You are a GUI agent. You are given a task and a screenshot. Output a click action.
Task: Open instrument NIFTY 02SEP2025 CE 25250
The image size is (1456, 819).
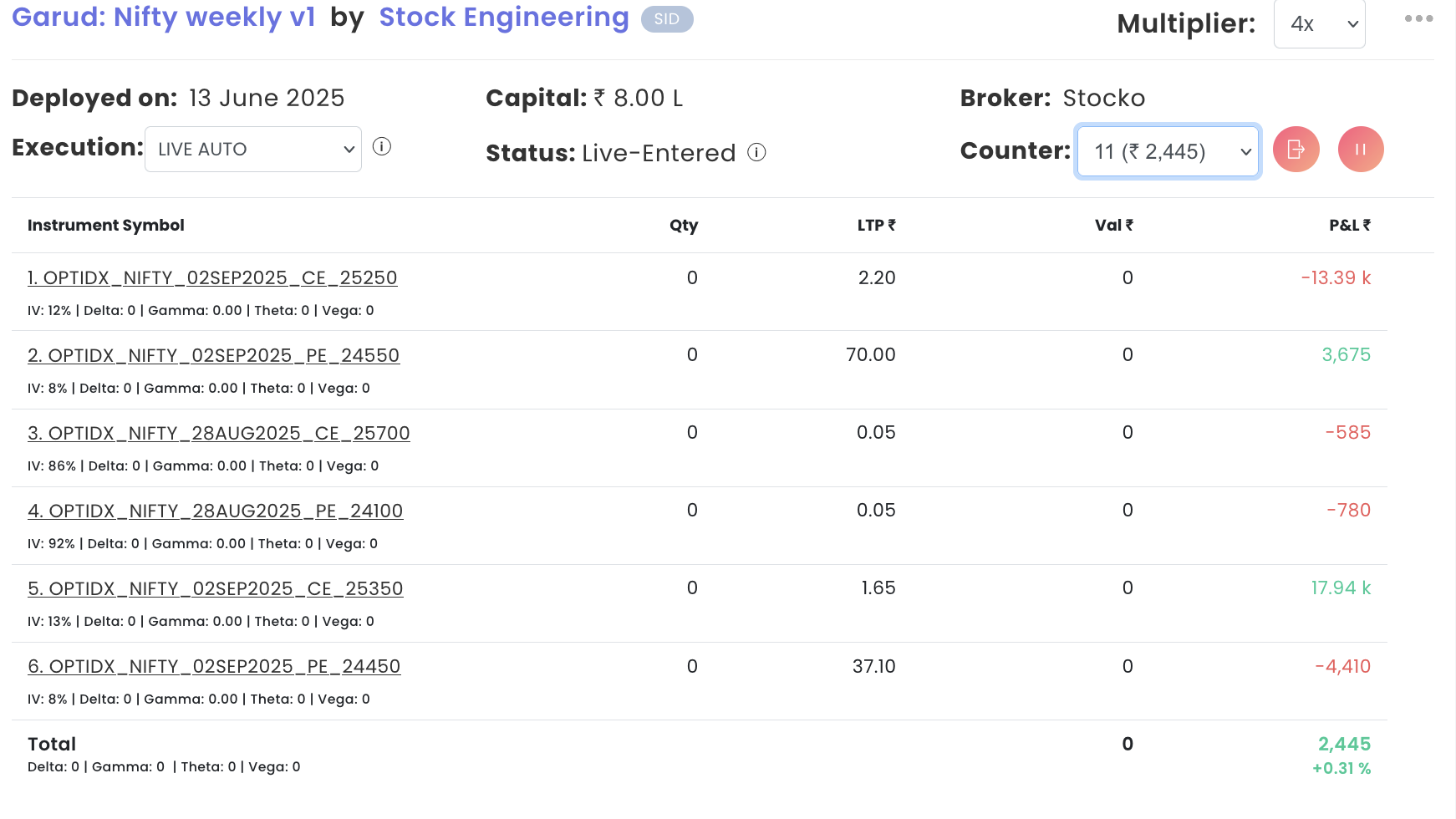212,277
